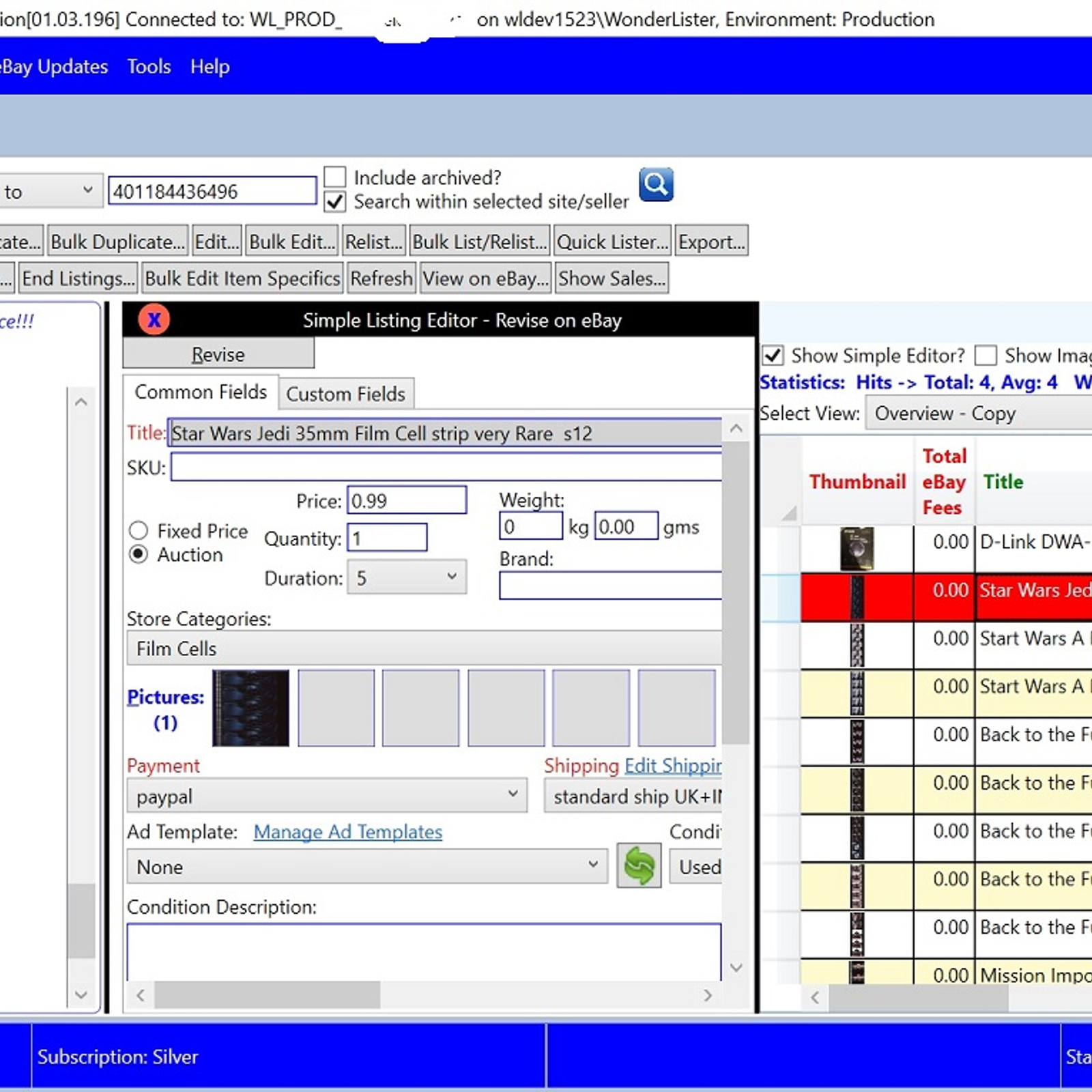The image size is (1092, 1092).
Task: Toggle the Show Simple Editor checkbox
Action: pyautogui.click(x=773, y=356)
